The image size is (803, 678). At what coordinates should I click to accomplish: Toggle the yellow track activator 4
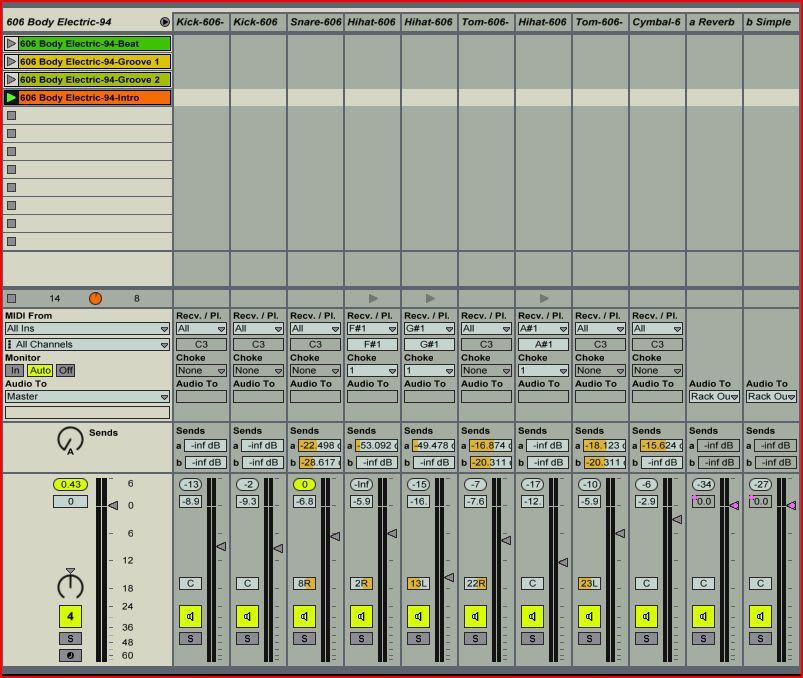[x=70, y=617]
